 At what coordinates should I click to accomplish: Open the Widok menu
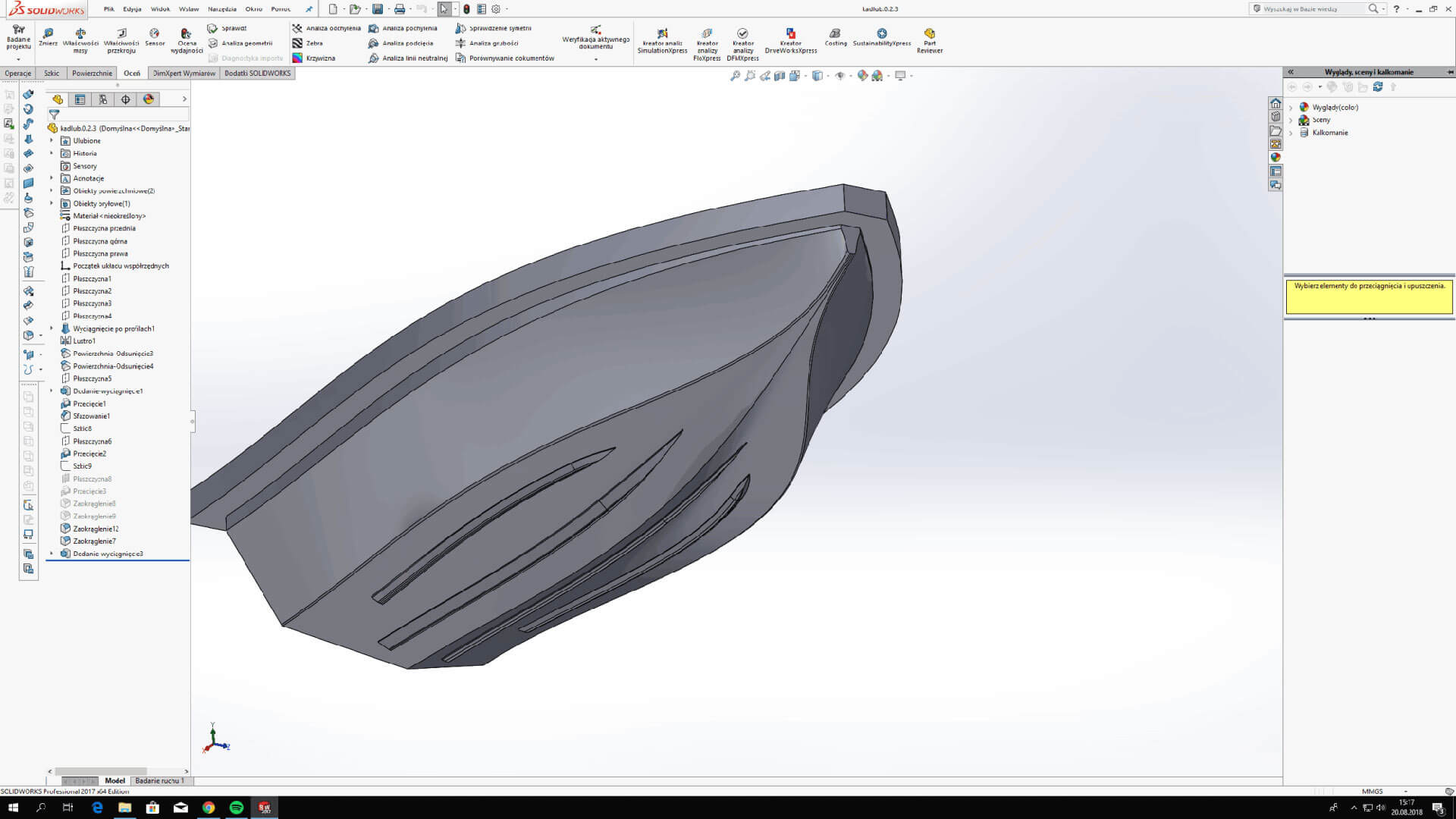point(160,9)
